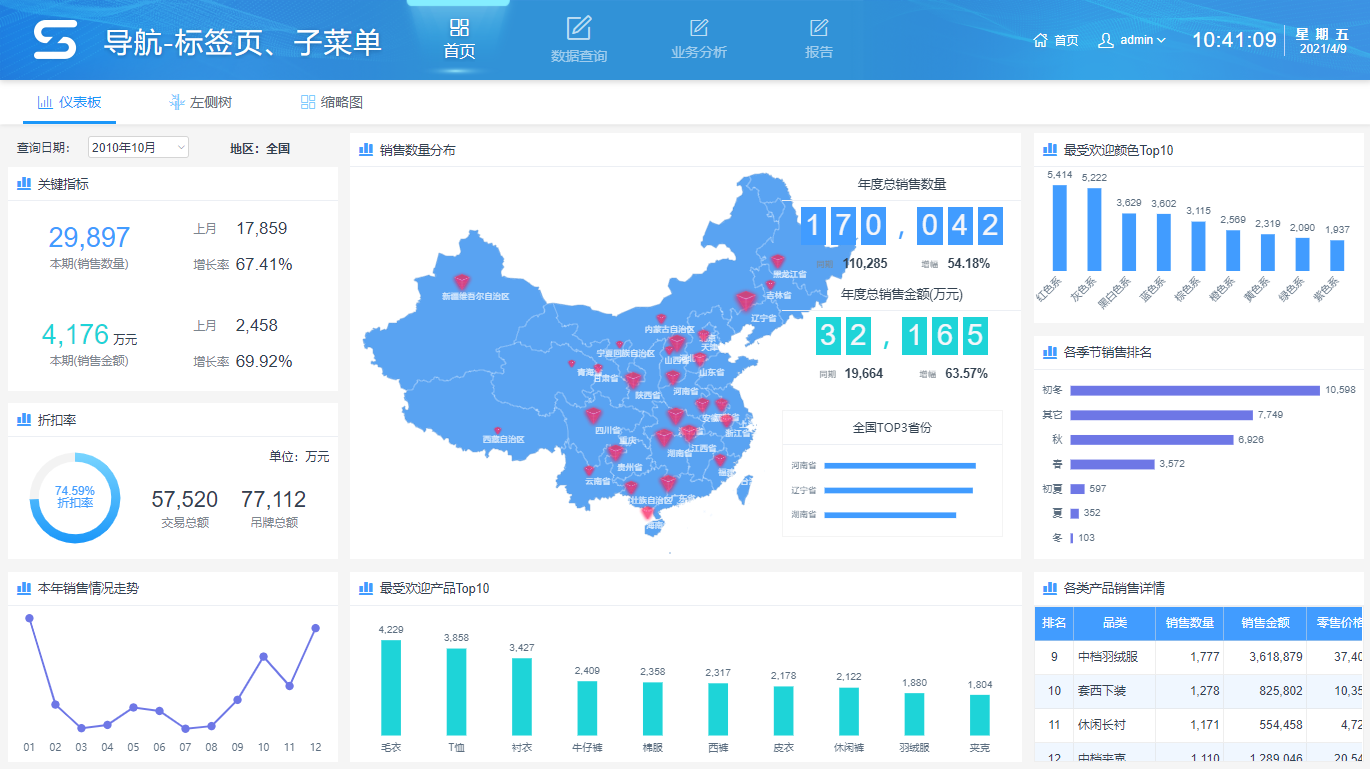Switch to the 左侧树 tab

pos(201,102)
